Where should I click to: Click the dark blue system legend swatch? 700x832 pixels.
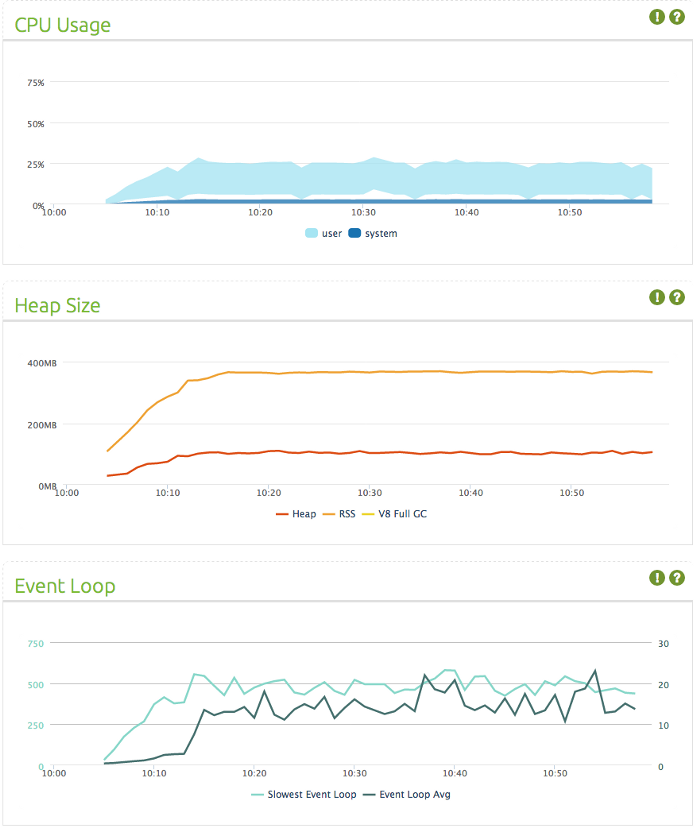coord(354,234)
